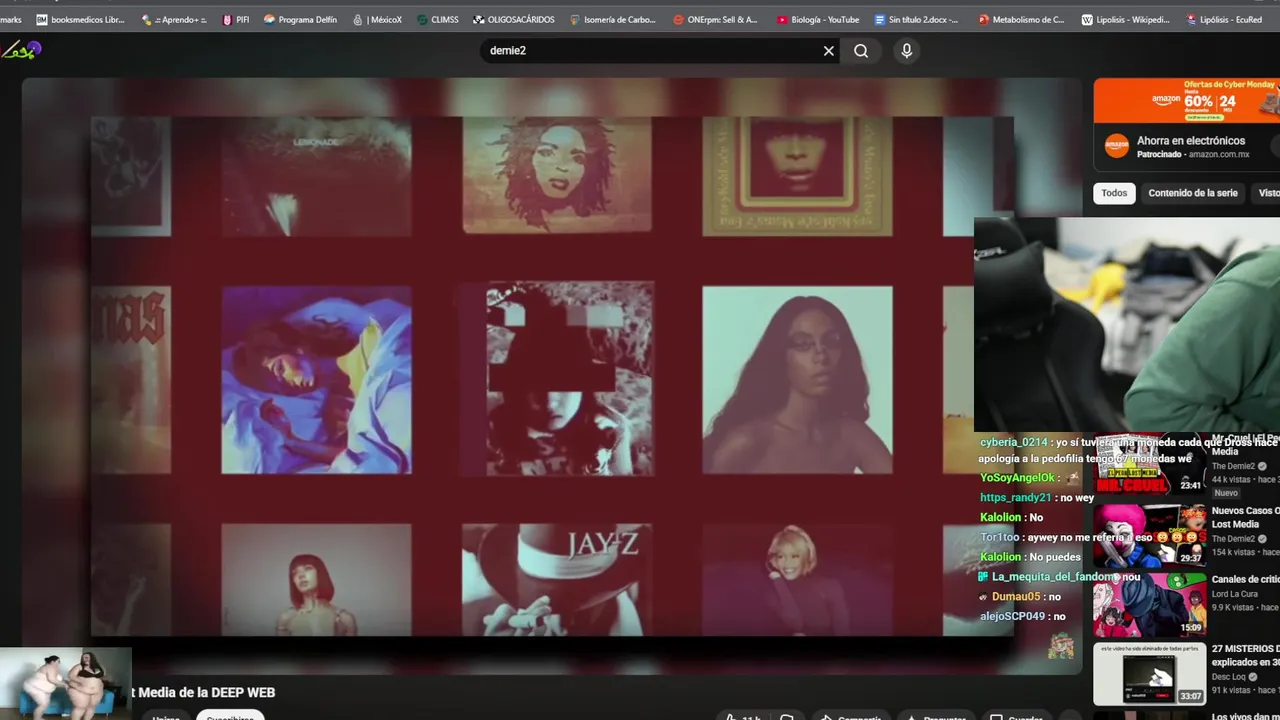Open the Lipolisis - Wikipedi... bookmark
This screenshot has width=1280, height=720.
click(1125, 19)
